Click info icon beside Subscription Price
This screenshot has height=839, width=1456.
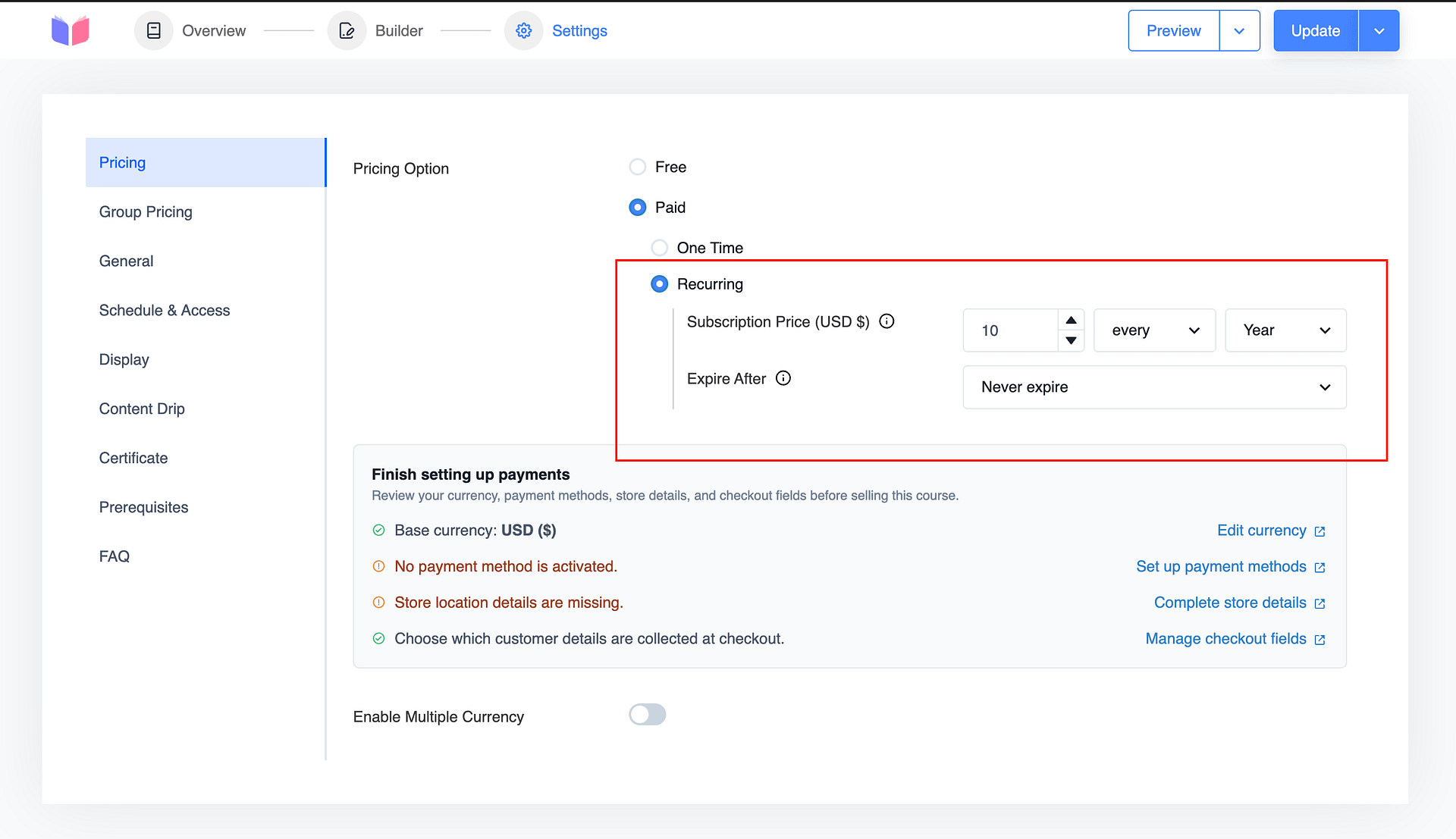point(886,321)
